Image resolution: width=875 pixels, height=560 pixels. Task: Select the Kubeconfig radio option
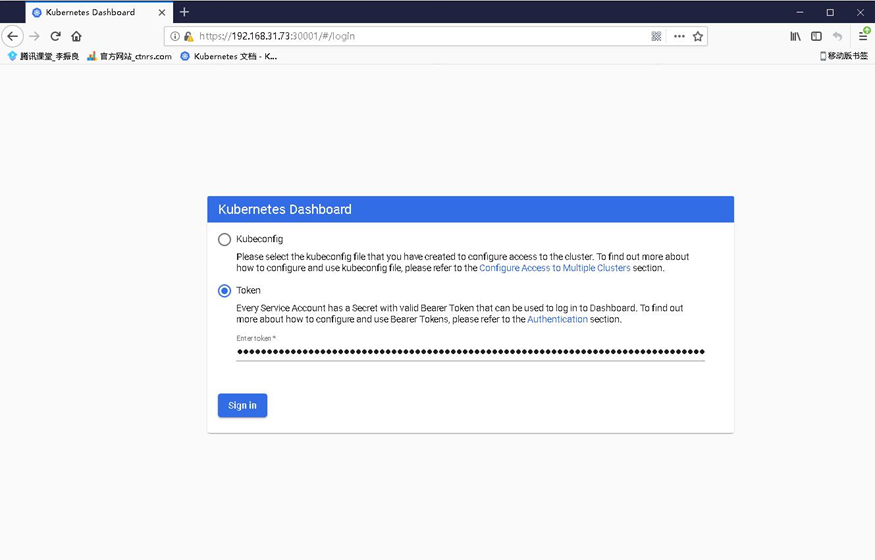[x=224, y=239]
